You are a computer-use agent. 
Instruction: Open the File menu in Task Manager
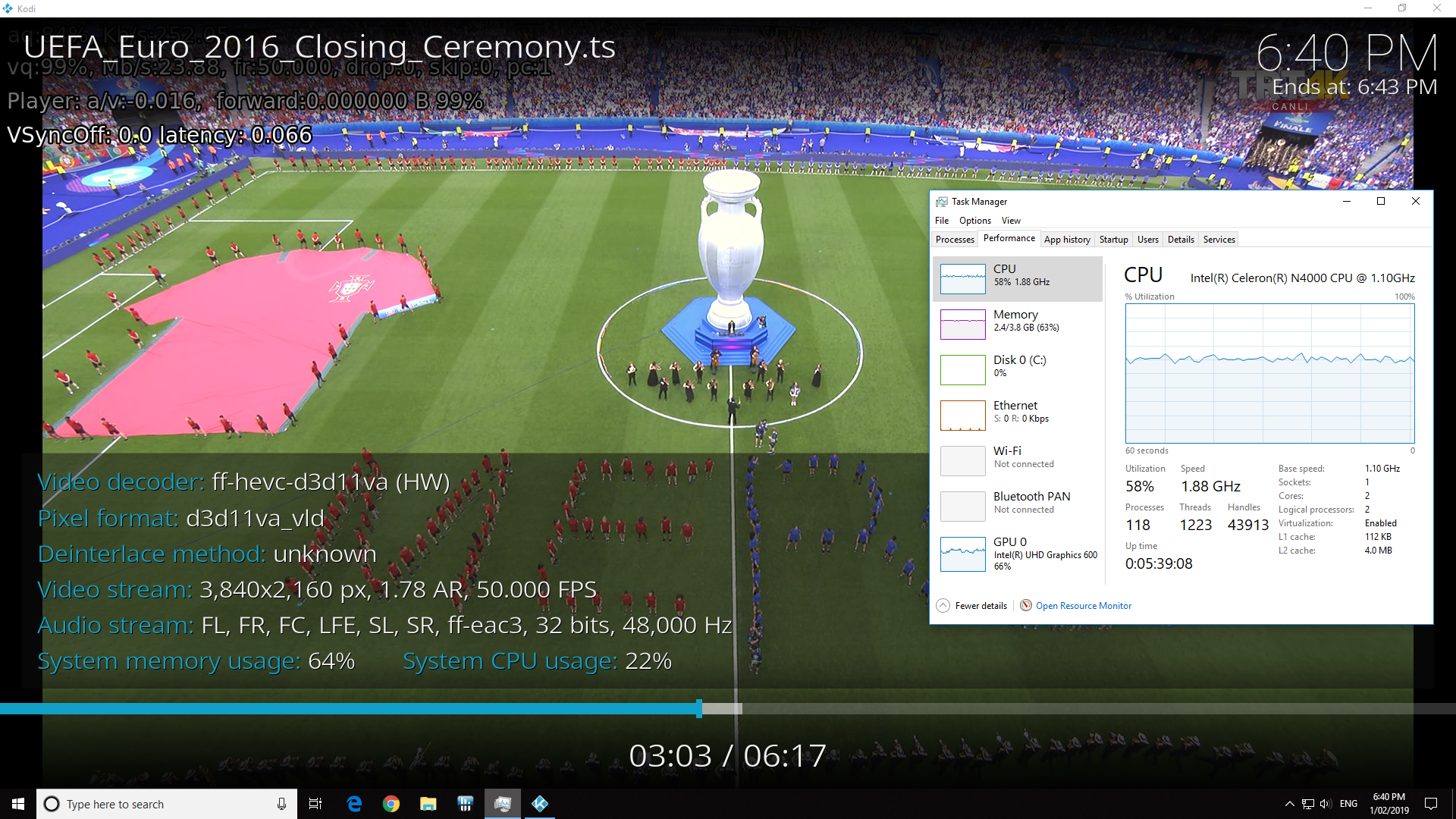942,221
